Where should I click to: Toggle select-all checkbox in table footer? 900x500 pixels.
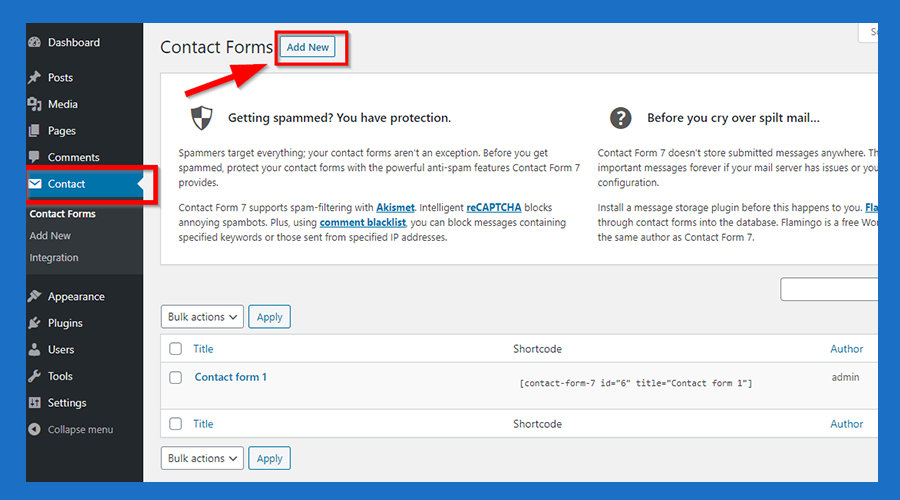176,424
